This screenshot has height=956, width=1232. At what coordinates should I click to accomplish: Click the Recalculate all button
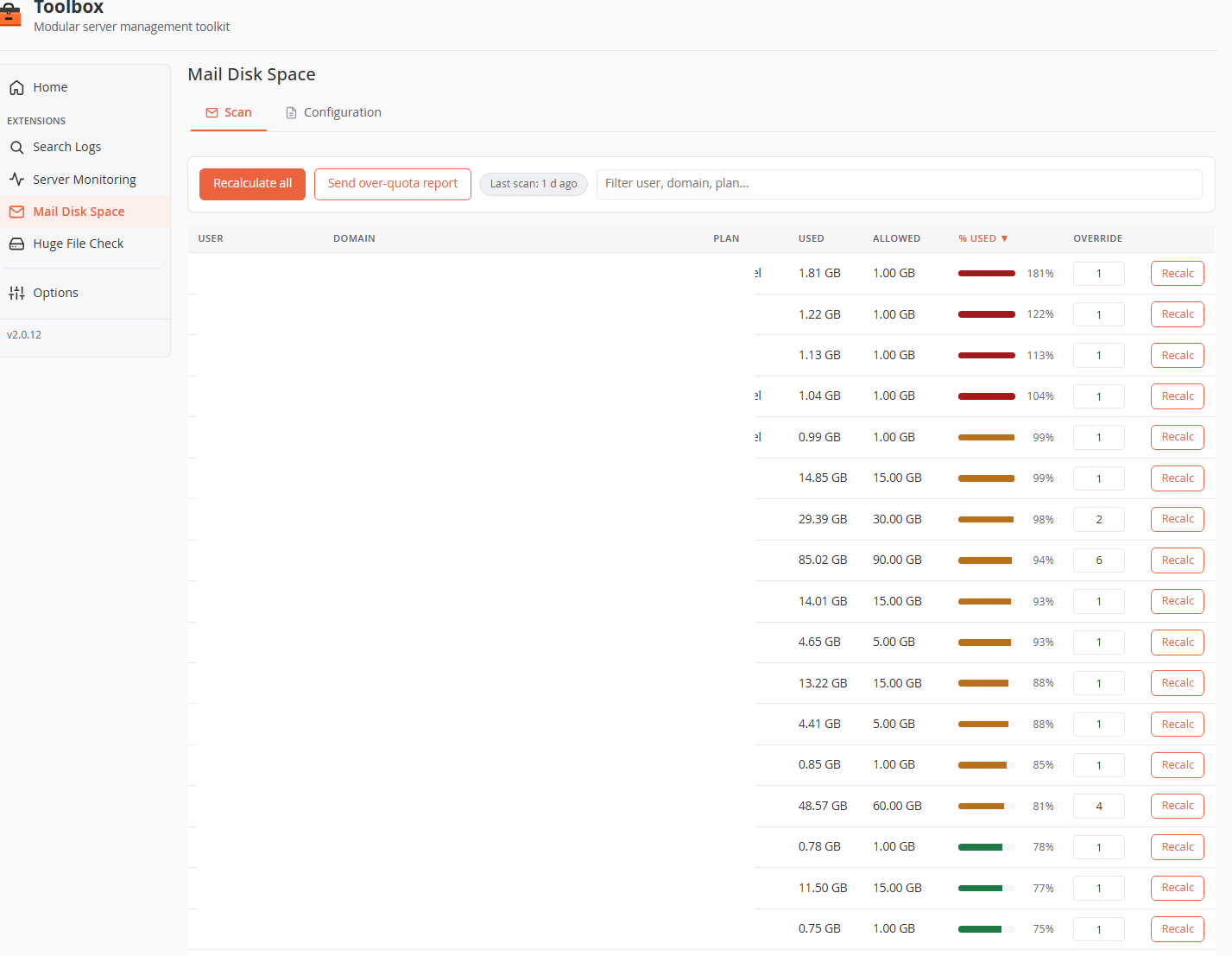[x=252, y=184]
